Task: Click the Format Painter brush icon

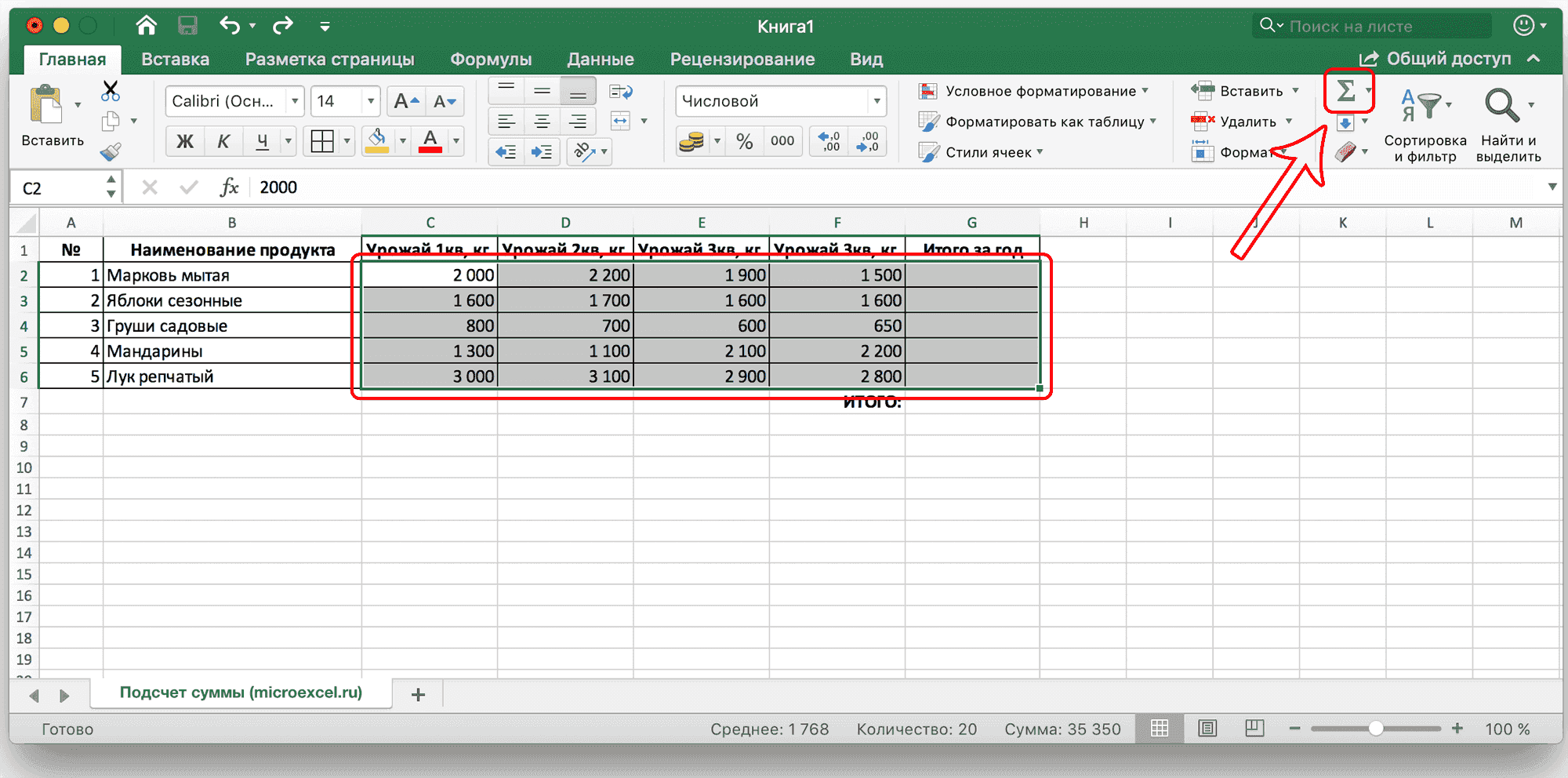Action: (x=112, y=151)
